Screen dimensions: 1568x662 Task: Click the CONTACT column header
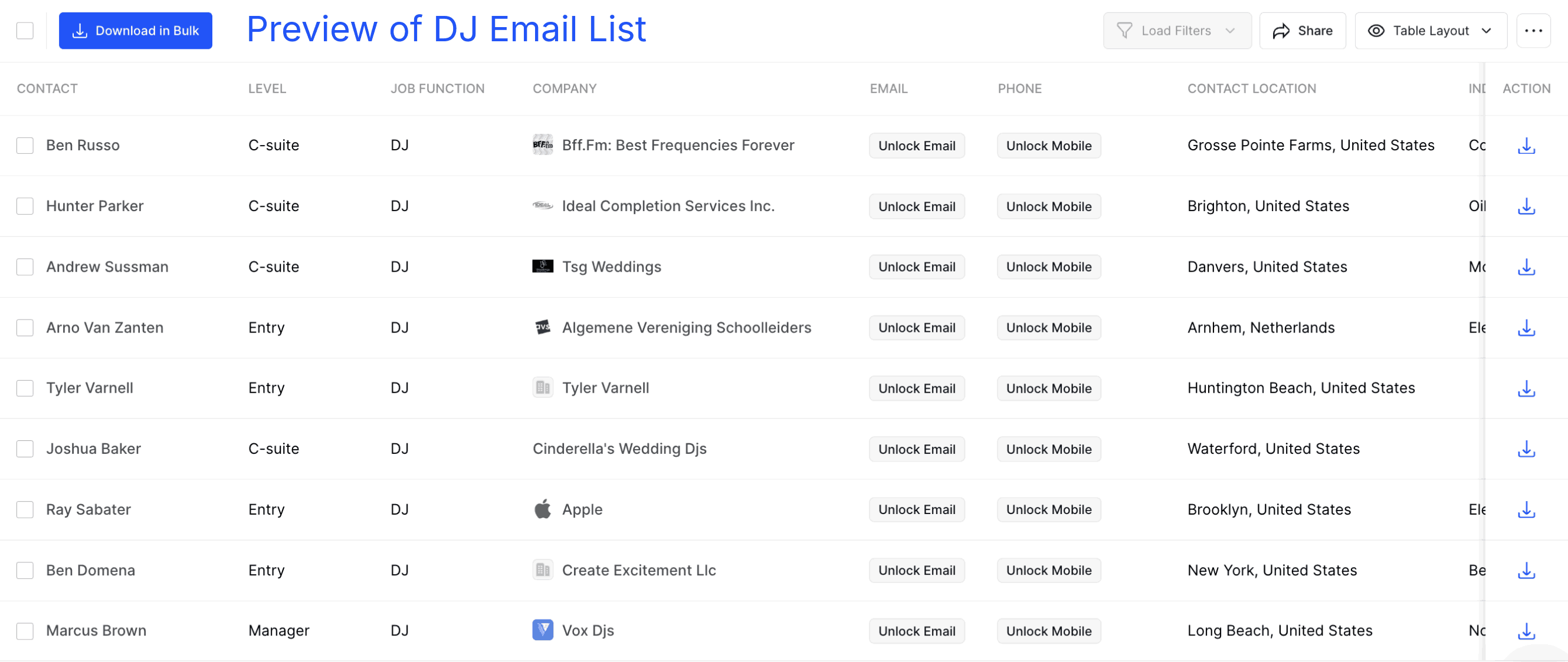pos(47,88)
